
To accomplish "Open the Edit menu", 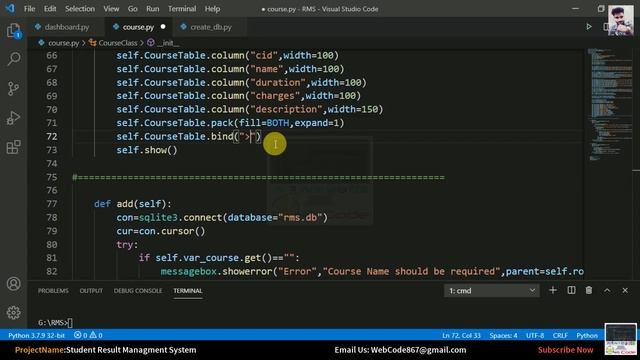I will 50,9.
